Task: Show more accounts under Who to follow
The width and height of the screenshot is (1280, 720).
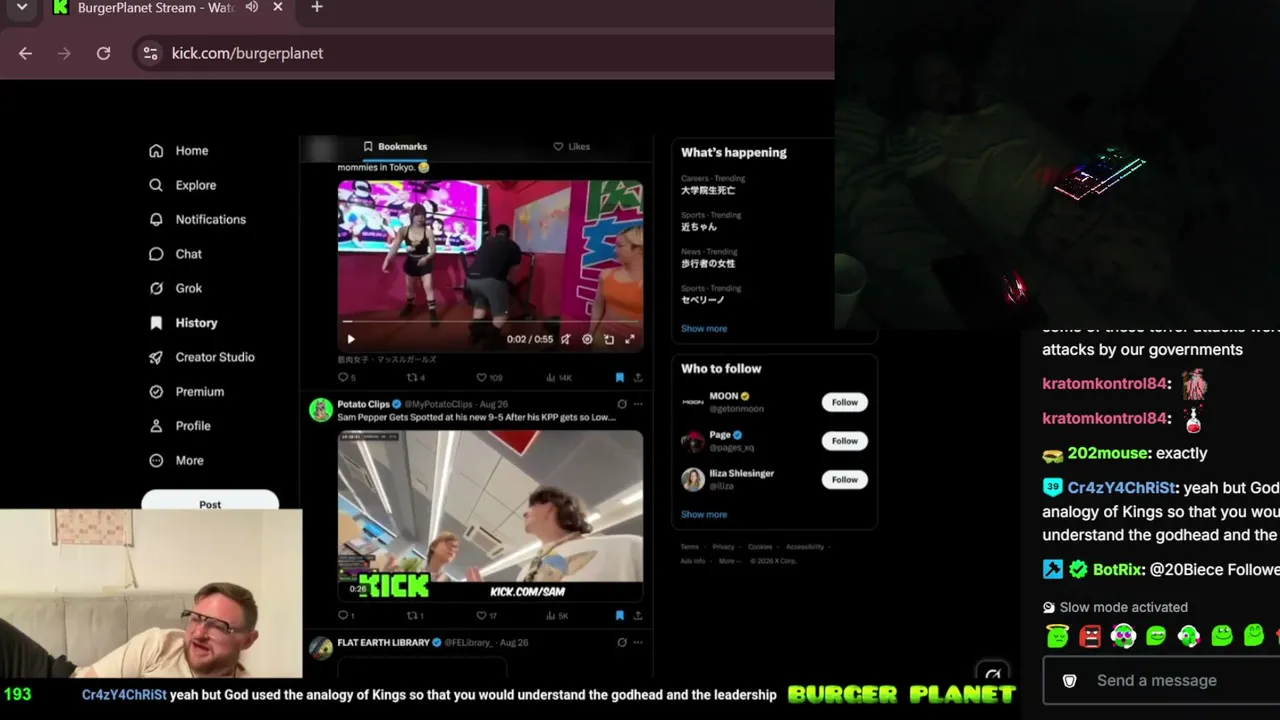Action: (704, 514)
